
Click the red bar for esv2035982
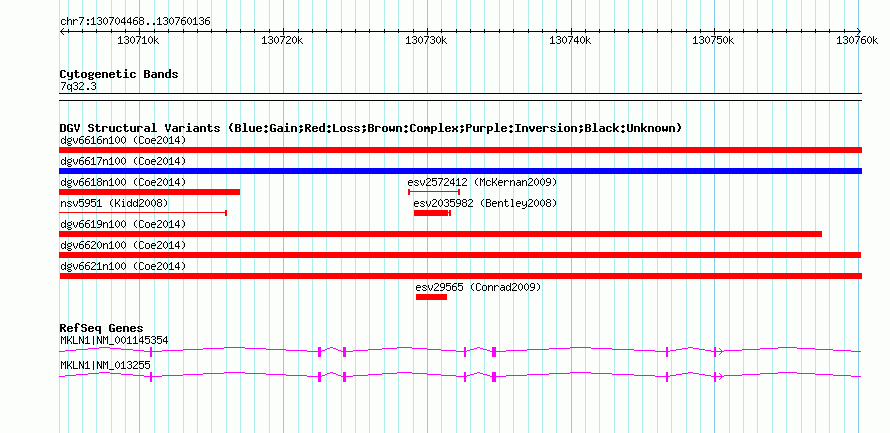coord(432,213)
